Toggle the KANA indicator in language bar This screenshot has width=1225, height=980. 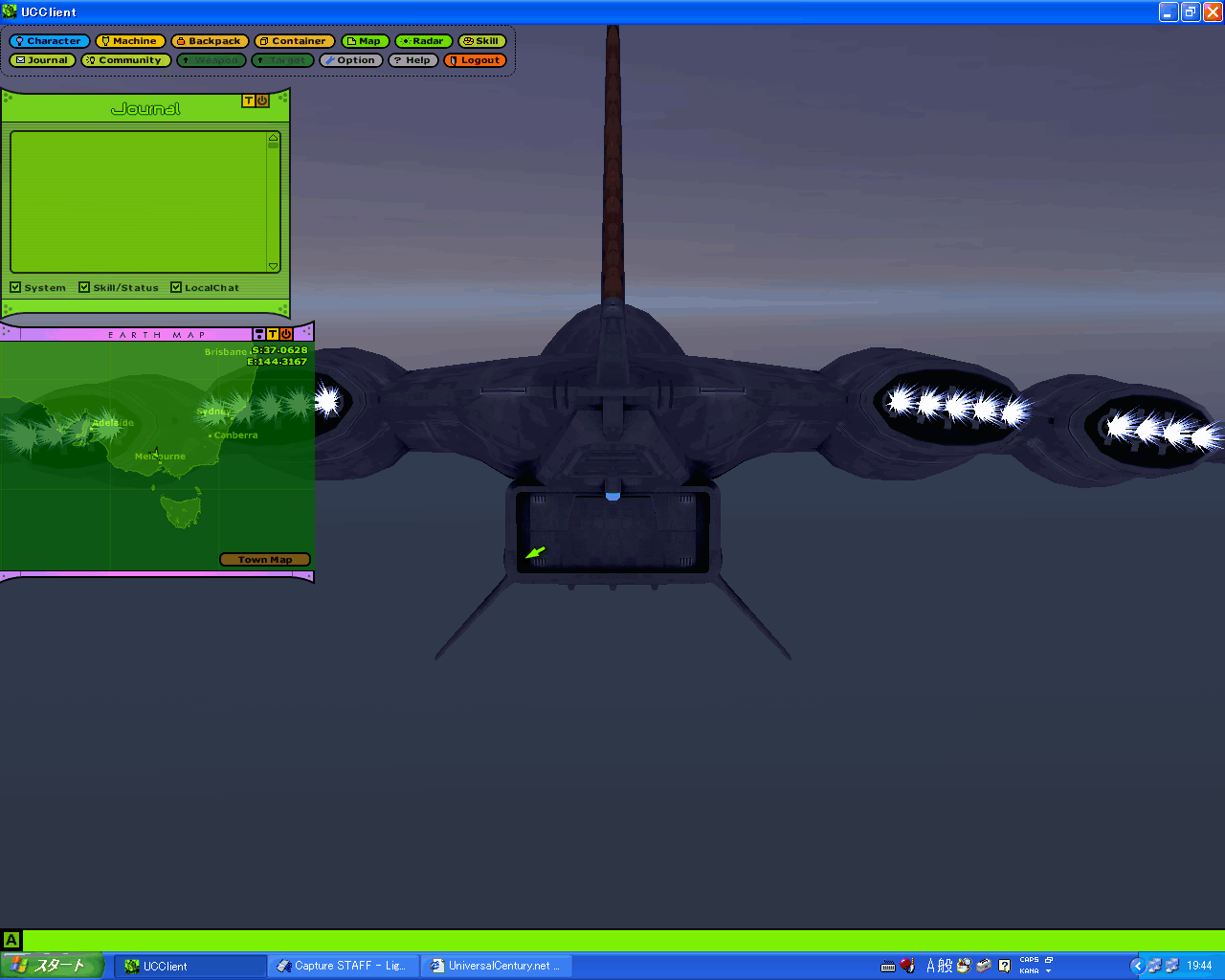click(x=1029, y=971)
